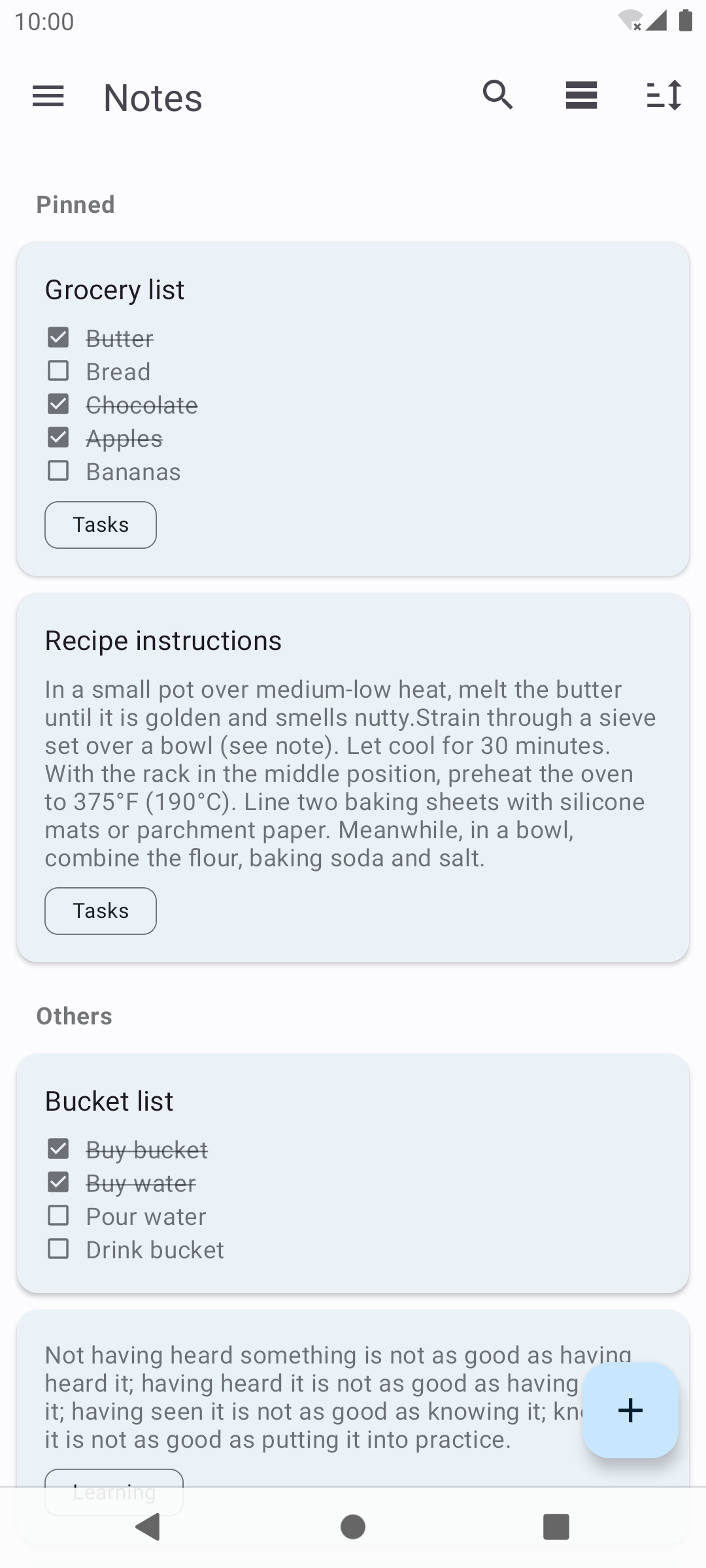Image resolution: width=706 pixels, height=1568 pixels.
Task: Open the Bucket list note title
Action: 109,1101
